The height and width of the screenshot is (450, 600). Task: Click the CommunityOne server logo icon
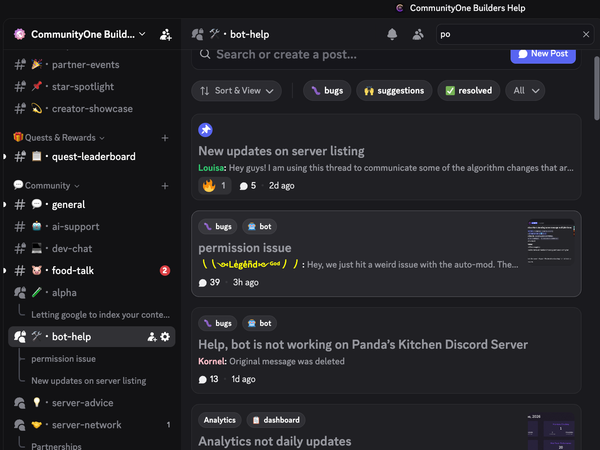point(20,34)
